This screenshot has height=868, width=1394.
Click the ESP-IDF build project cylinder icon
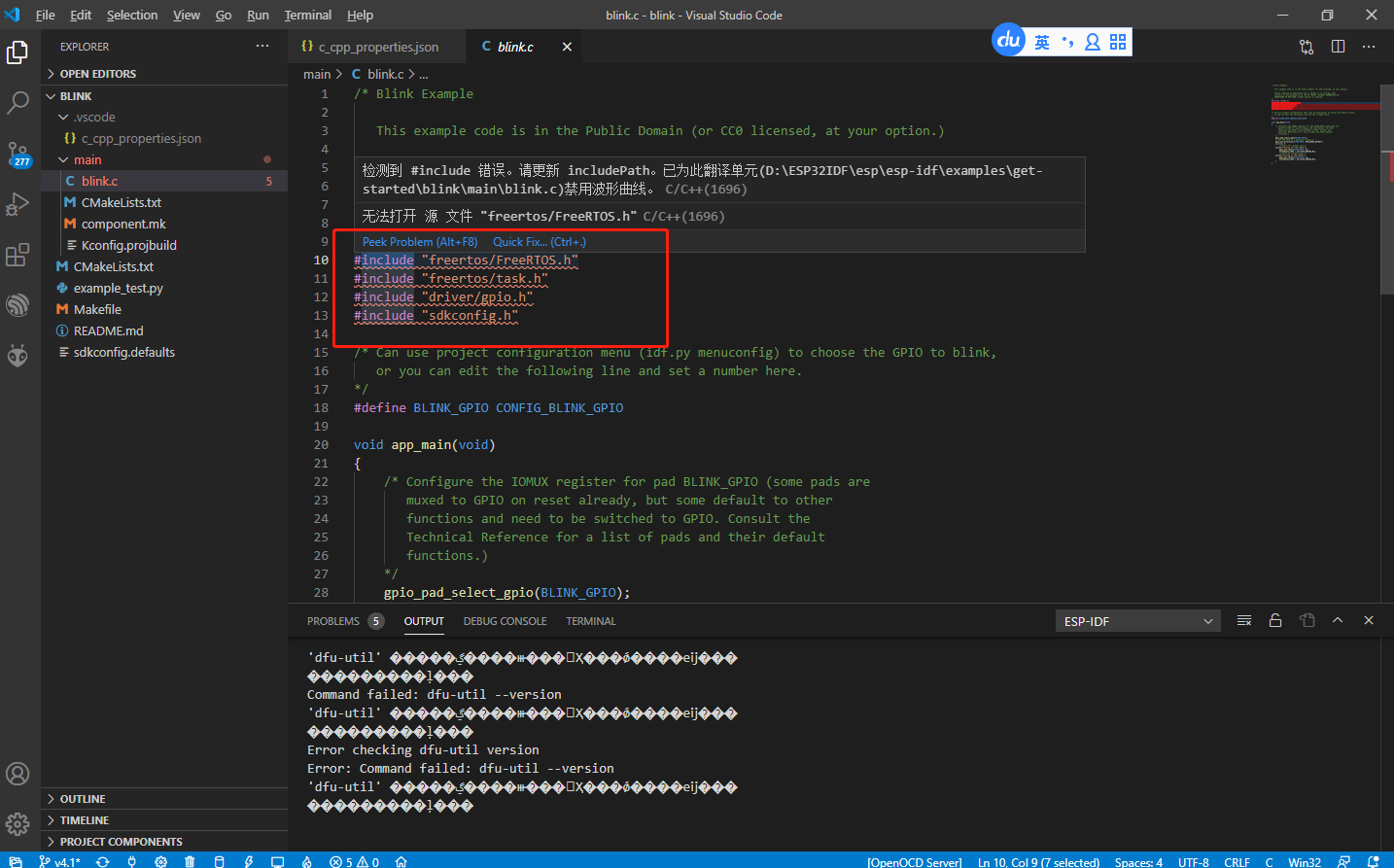pyautogui.click(x=219, y=861)
